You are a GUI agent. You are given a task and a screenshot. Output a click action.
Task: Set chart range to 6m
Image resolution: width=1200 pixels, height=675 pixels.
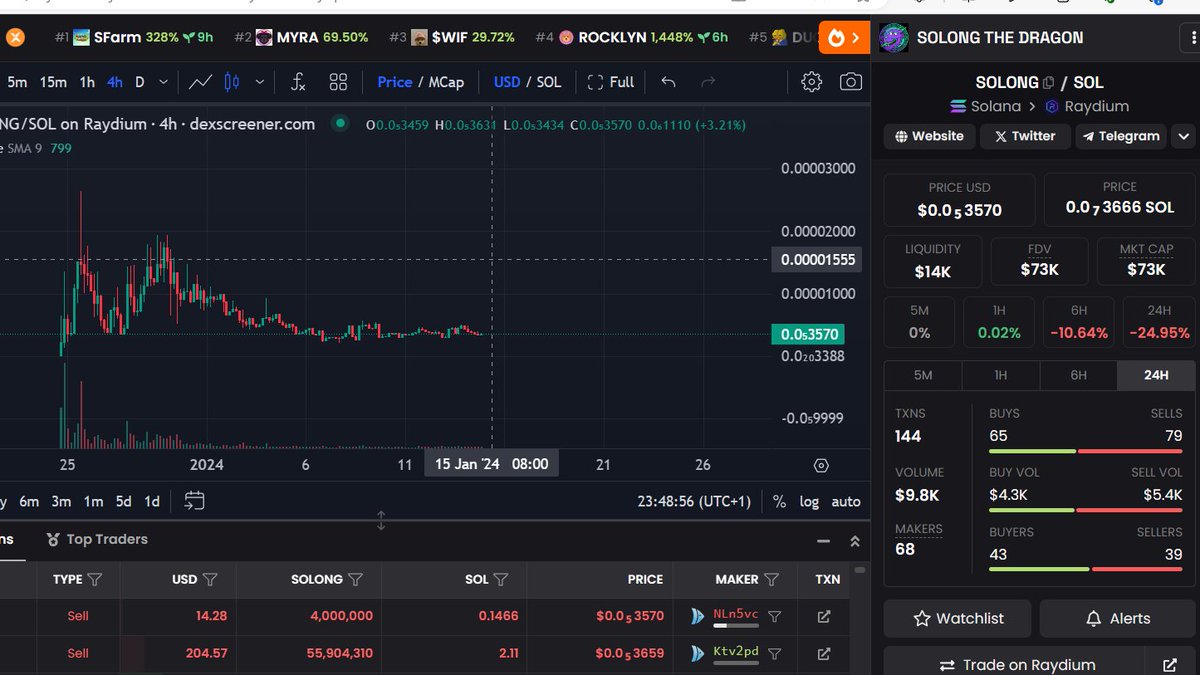click(x=29, y=502)
